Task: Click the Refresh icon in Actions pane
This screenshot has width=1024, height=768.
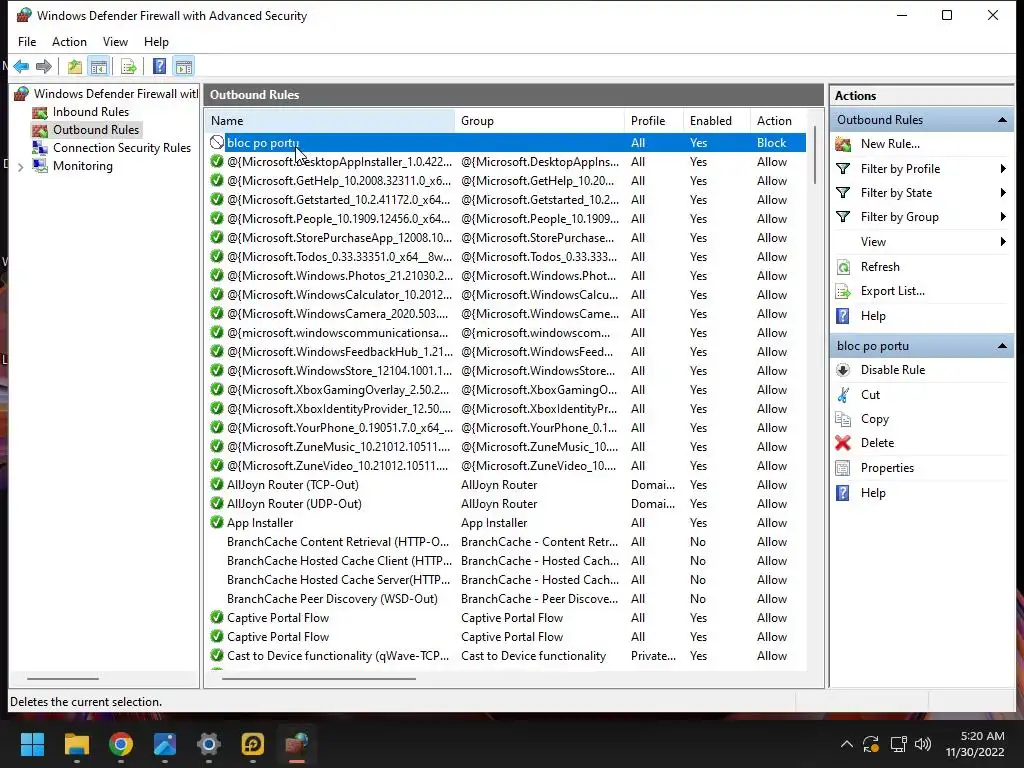Action: click(843, 267)
